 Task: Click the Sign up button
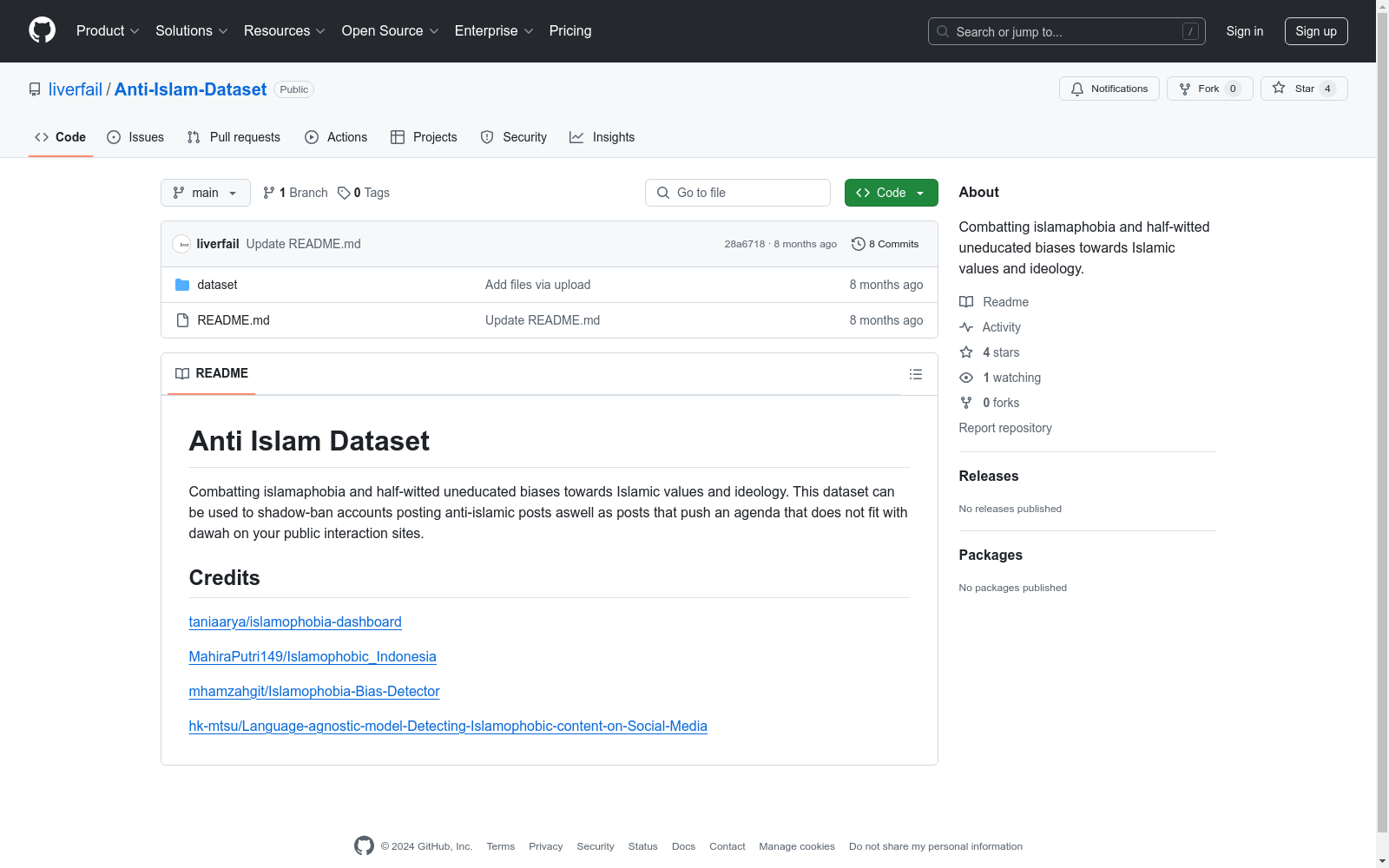pos(1316,31)
